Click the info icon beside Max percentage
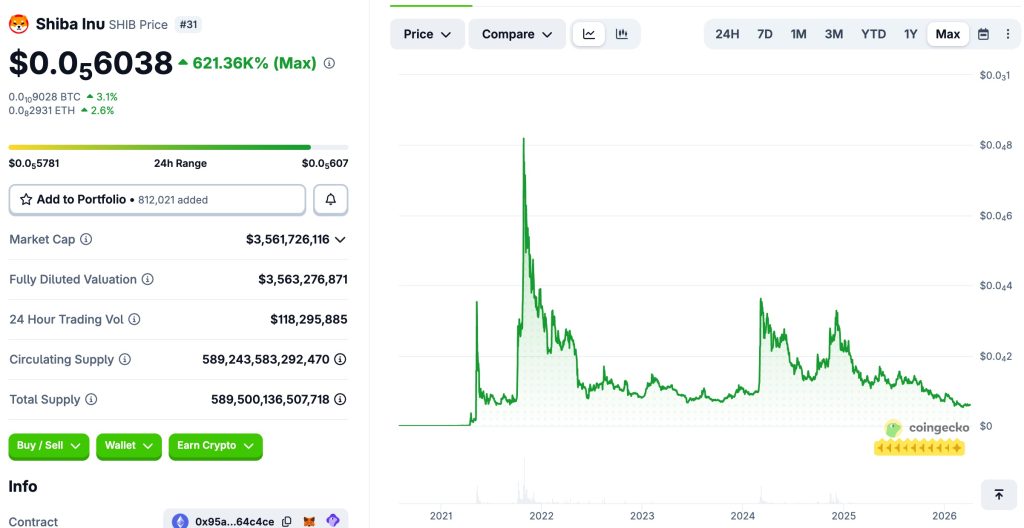Image resolution: width=1024 pixels, height=528 pixels. coord(329,63)
